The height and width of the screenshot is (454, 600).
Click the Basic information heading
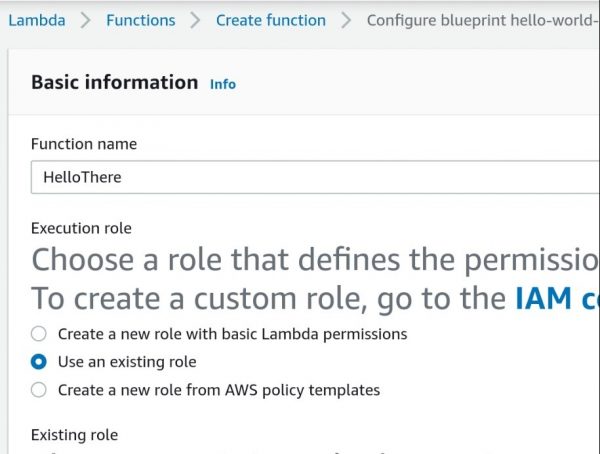point(114,82)
